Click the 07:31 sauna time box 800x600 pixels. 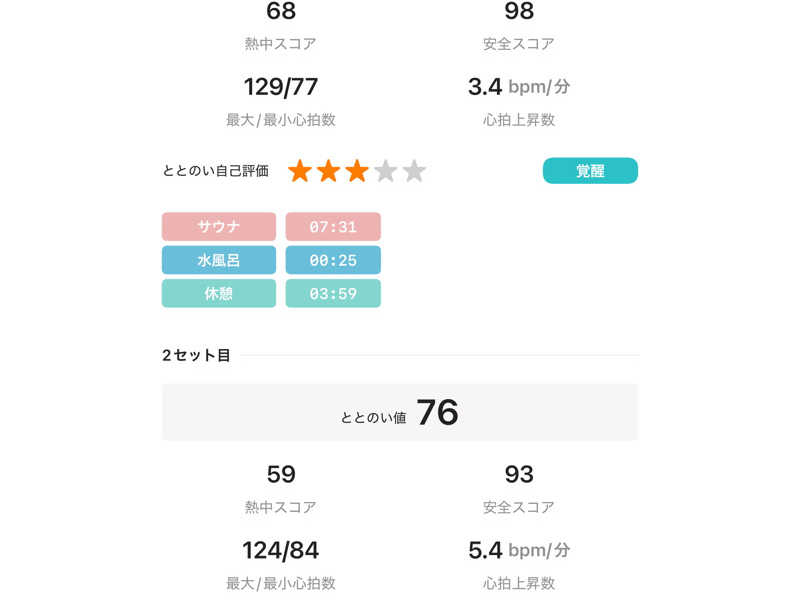click(333, 226)
